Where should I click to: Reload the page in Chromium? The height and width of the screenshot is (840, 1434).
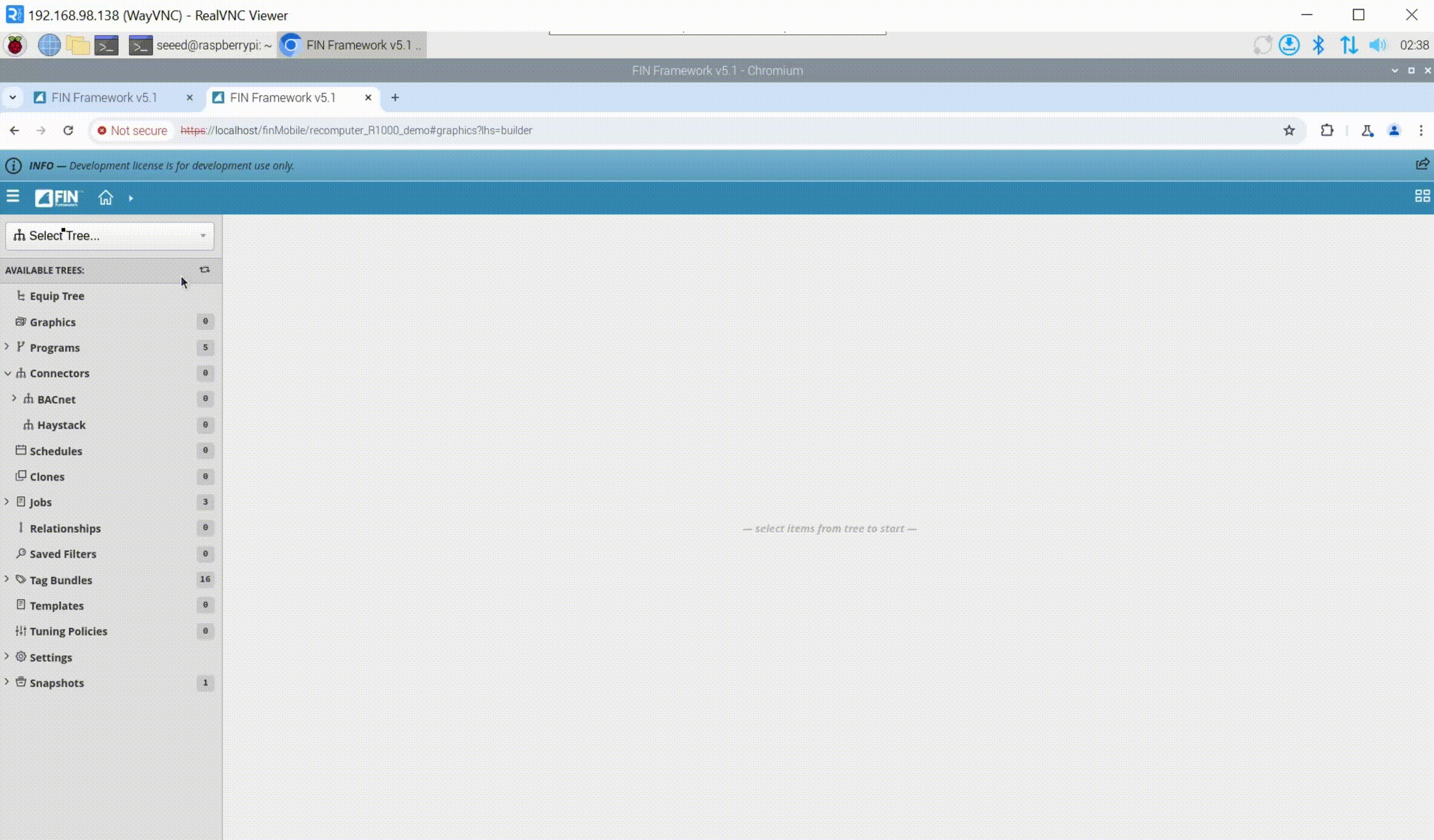point(68,130)
